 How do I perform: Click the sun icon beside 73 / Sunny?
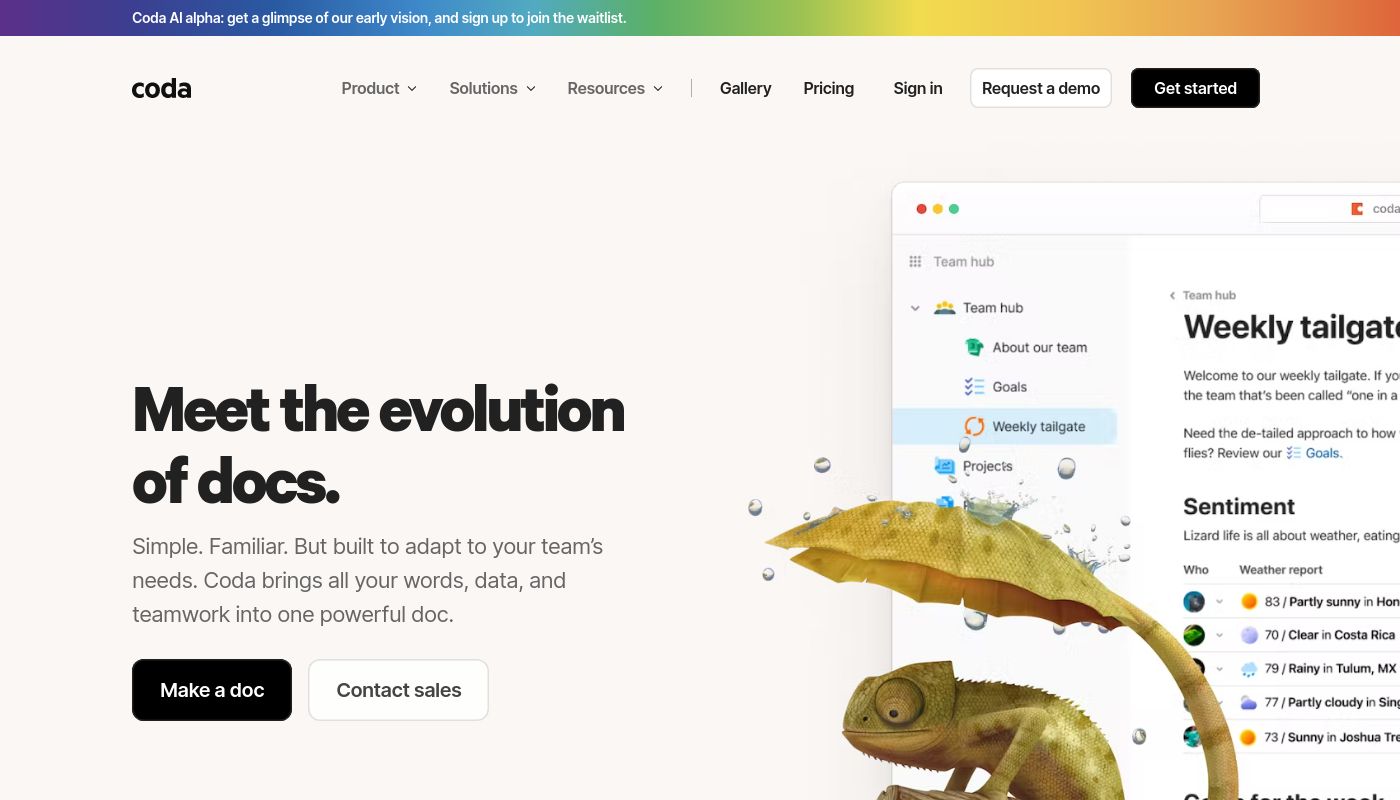1249,737
